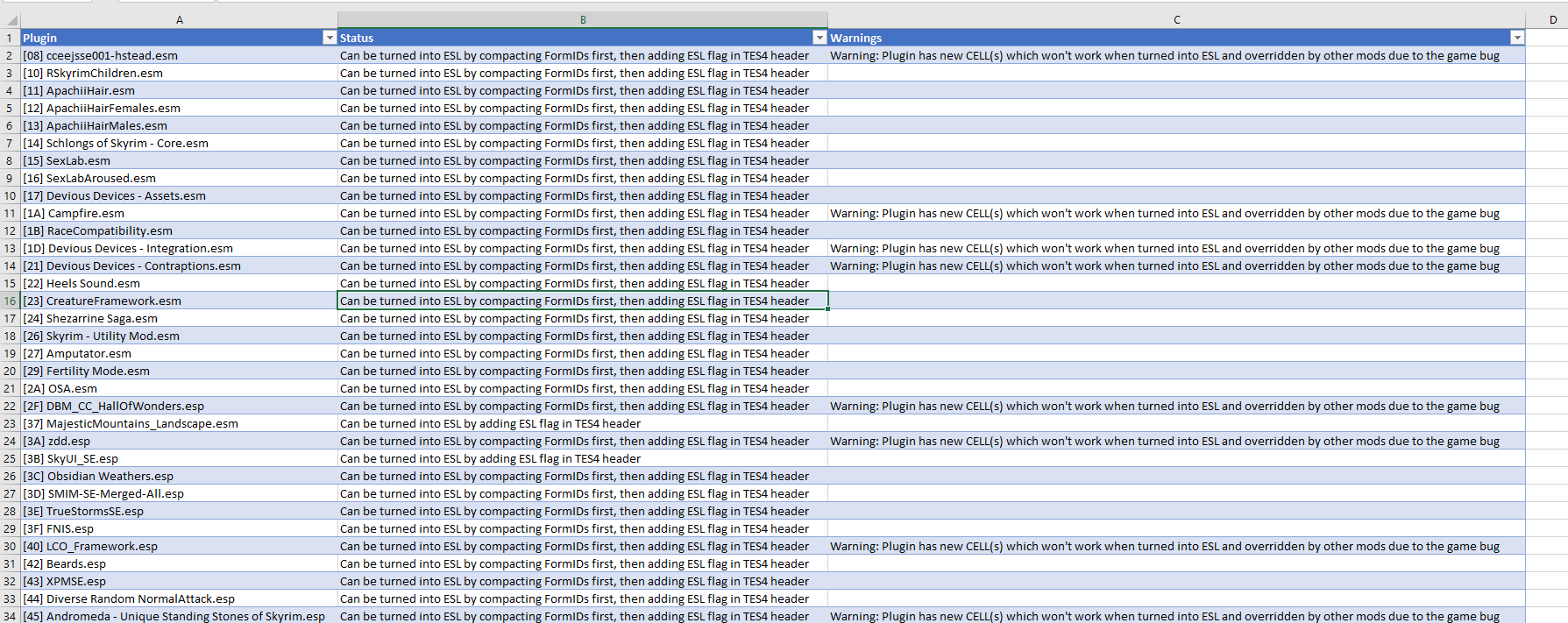Select cell [3E] TrueStormsSE.esp
Image resolution: width=1568 pixels, height=623 pixels.
tap(179, 511)
